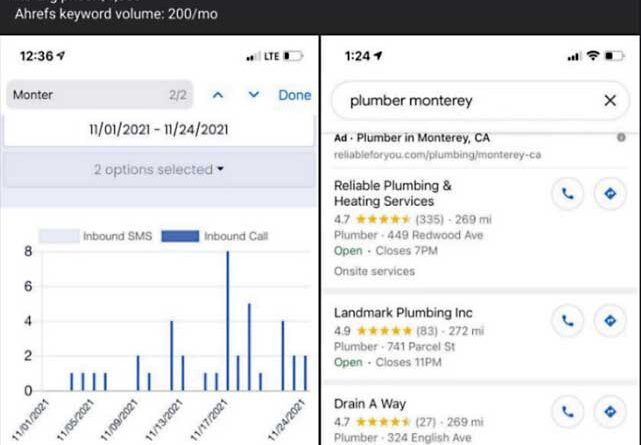Click the Closes 11PM hours text
641x445 pixels.
coord(408,362)
